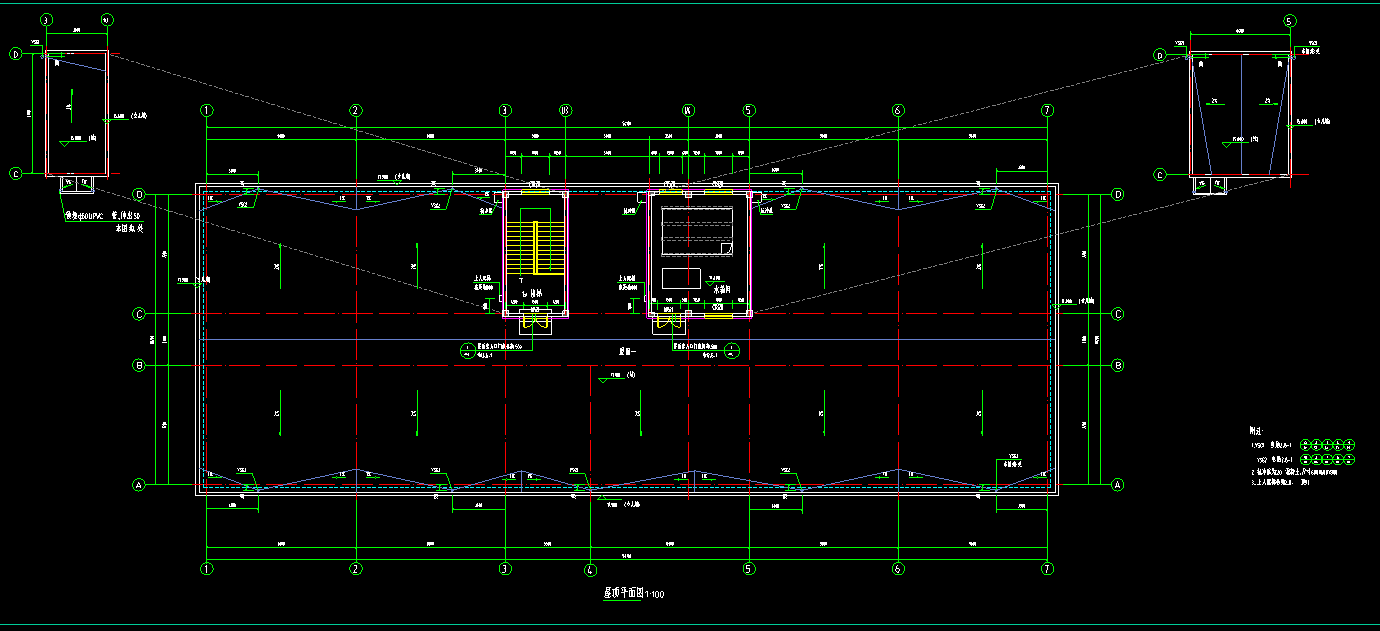
Task: Click axis bubble A on the left side
Action: (x=139, y=485)
